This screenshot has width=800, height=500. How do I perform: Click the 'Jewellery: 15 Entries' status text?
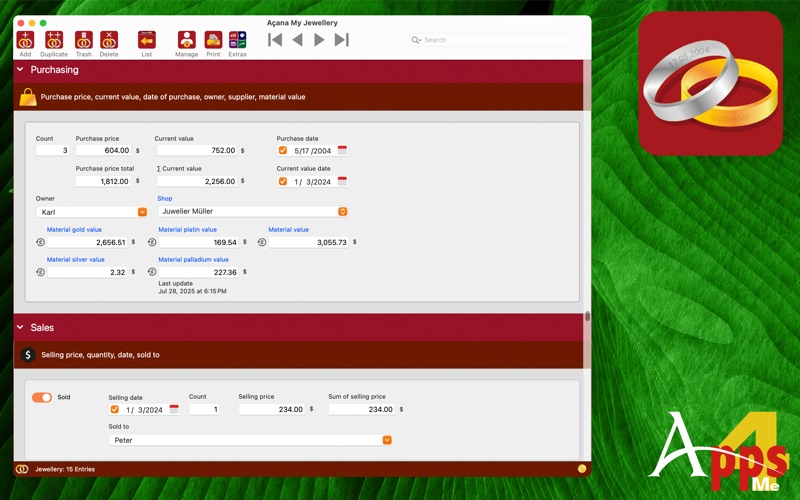[x=65, y=469]
